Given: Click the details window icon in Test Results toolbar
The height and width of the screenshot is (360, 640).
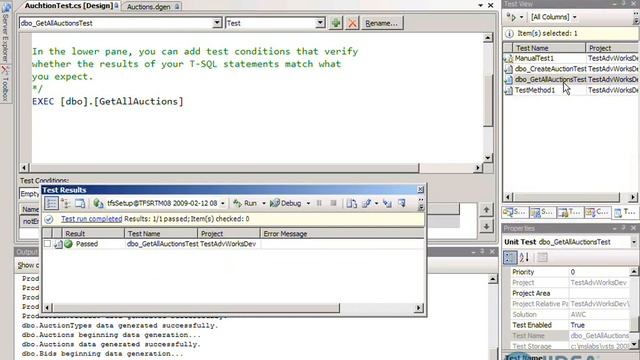Looking at the screenshot, I should point(80,203).
